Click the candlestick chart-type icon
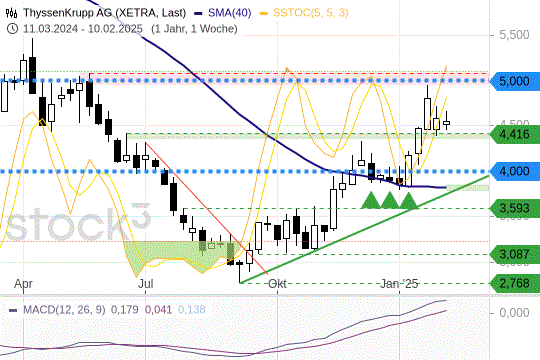 (x=11, y=13)
